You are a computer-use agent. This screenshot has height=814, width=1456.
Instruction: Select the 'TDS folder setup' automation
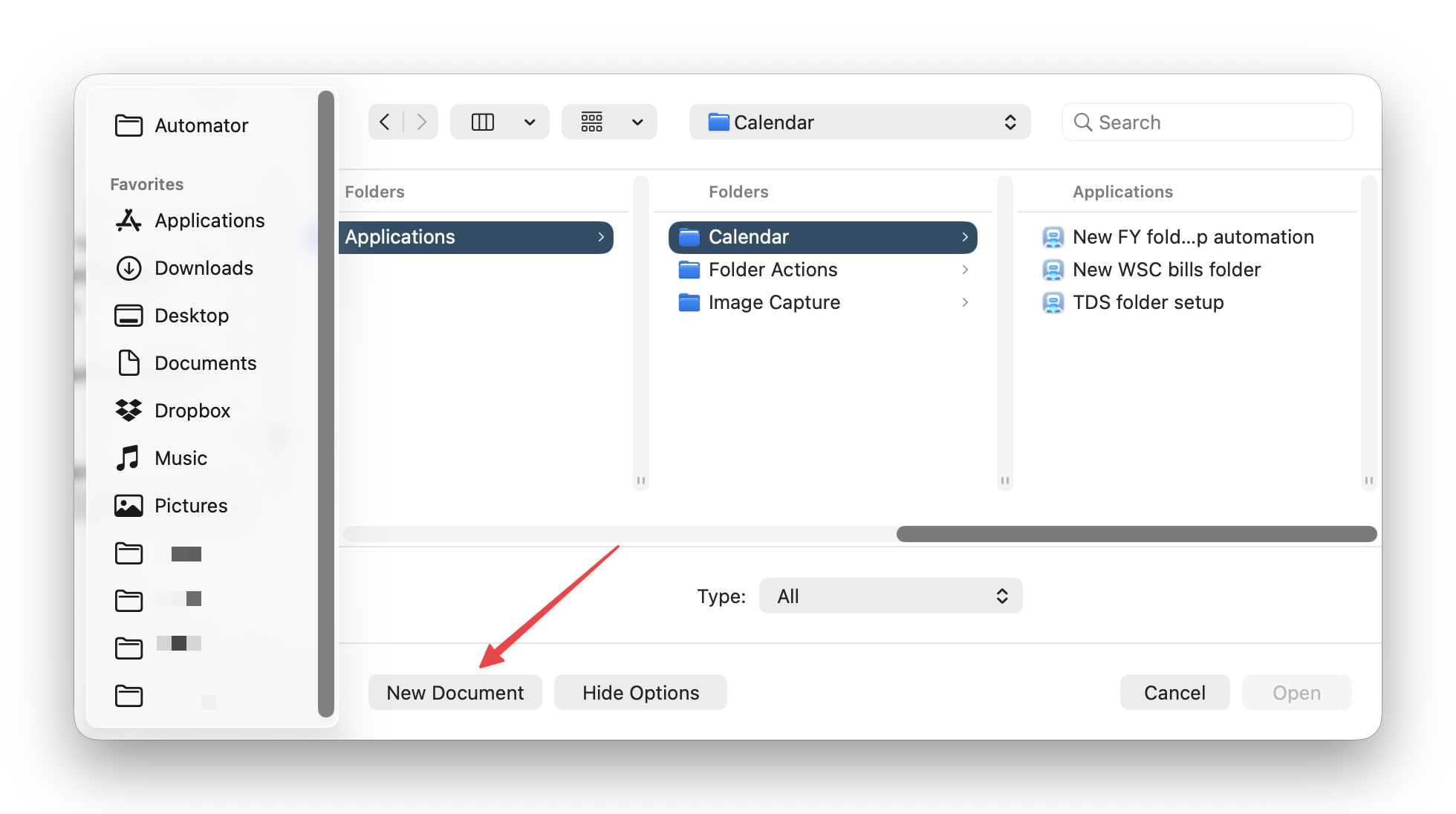pos(1148,302)
